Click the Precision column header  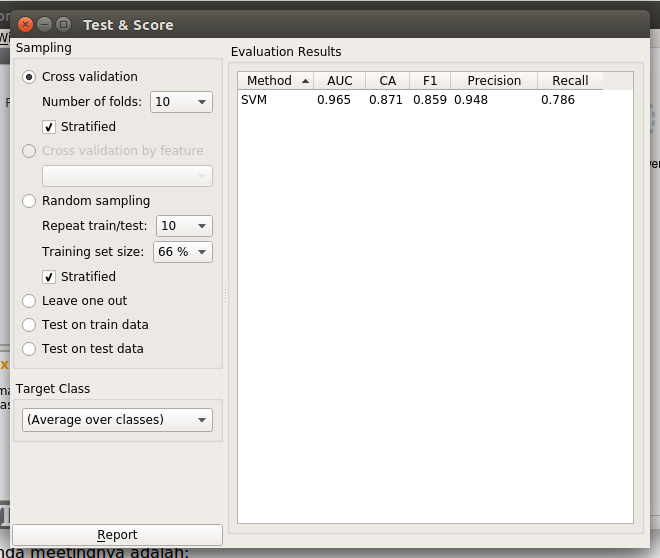coord(494,81)
